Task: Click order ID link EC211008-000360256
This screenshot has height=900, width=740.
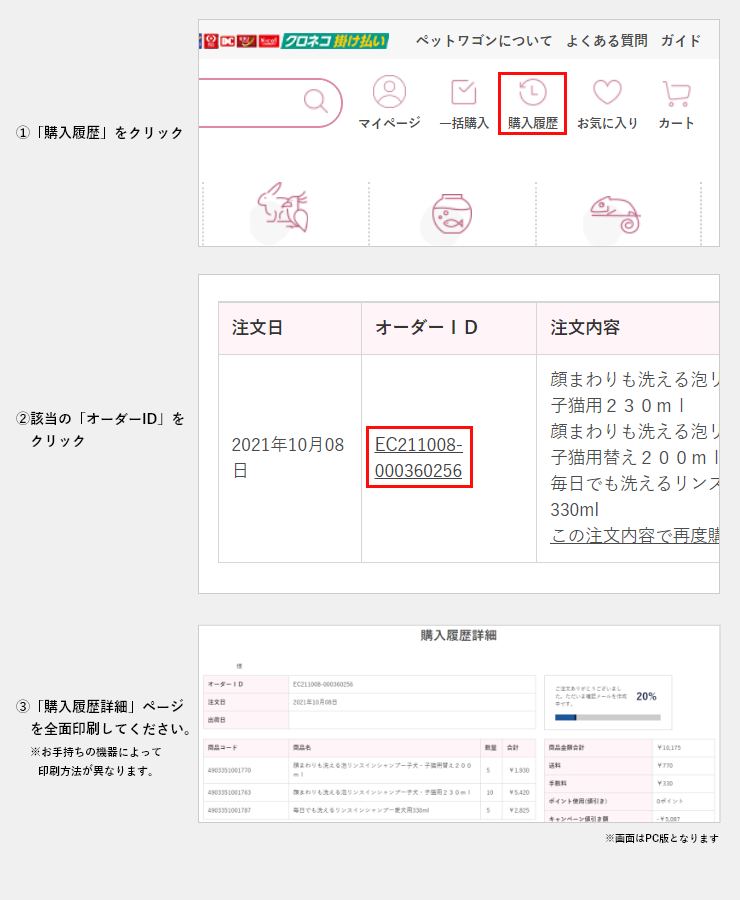Action: (418, 457)
